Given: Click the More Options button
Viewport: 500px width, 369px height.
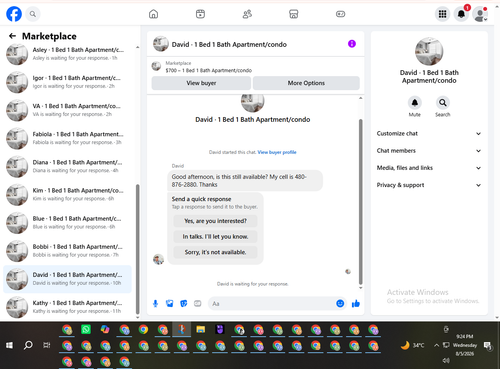Looking at the screenshot, I should [306, 83].
